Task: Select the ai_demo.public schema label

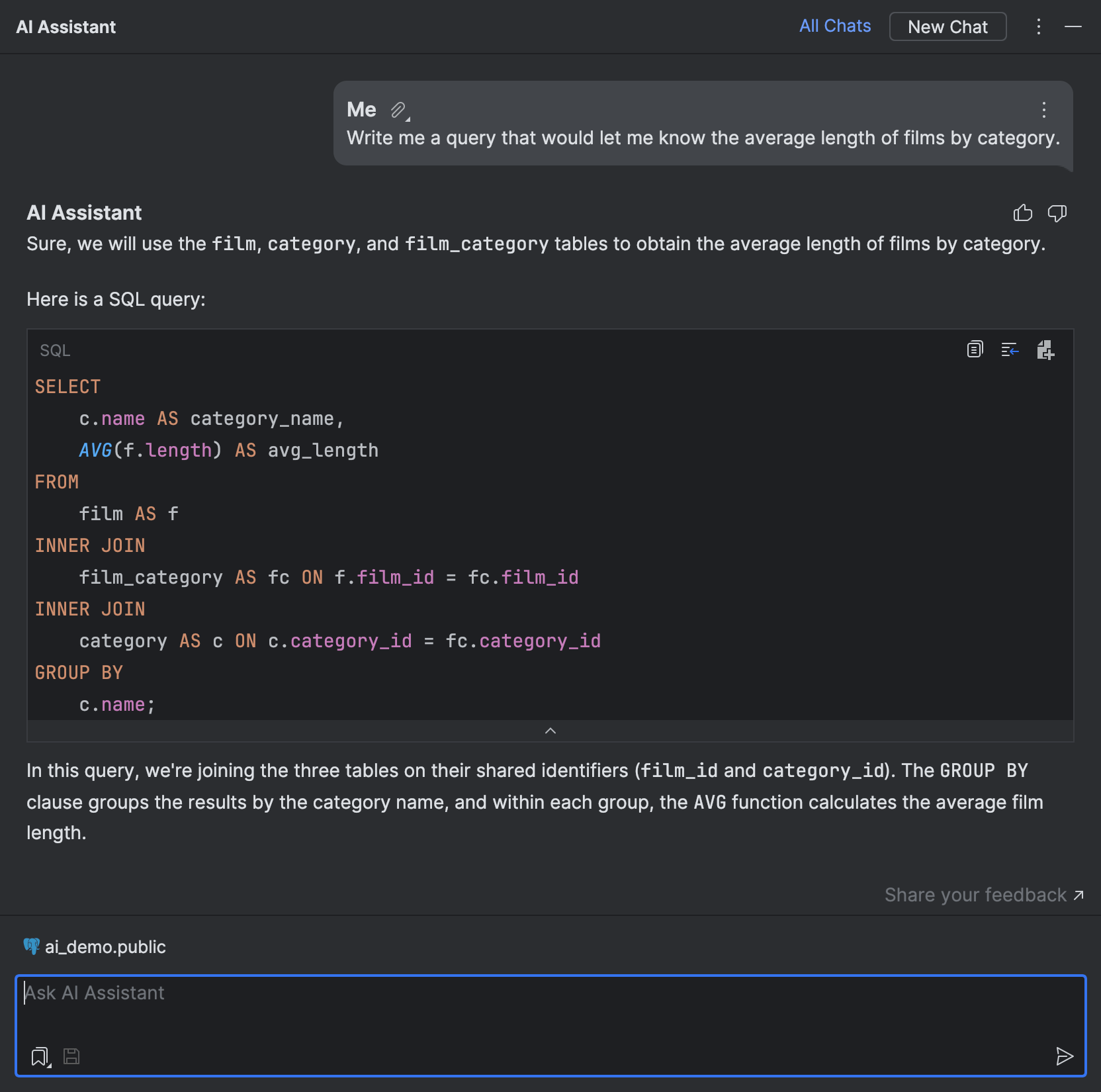Action: [105, 946]
